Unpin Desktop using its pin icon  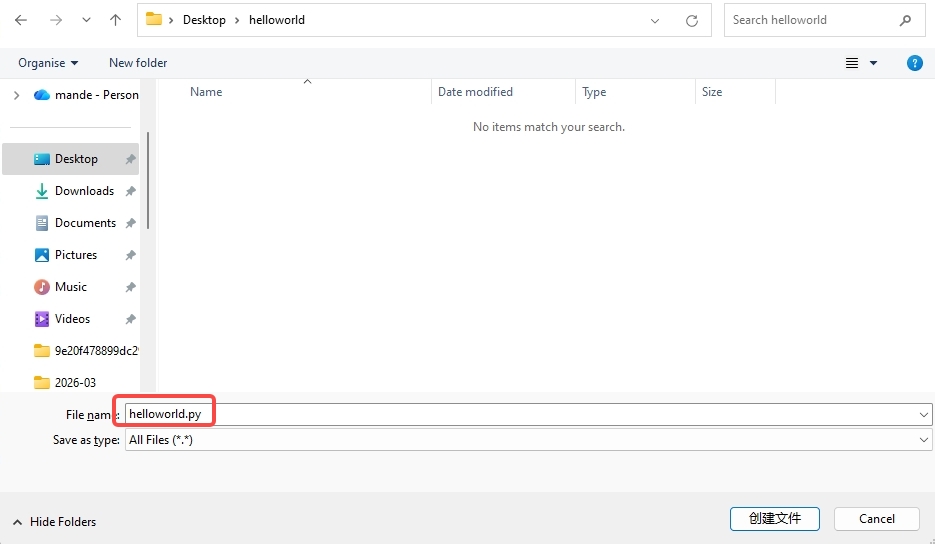tap(130, 159)
